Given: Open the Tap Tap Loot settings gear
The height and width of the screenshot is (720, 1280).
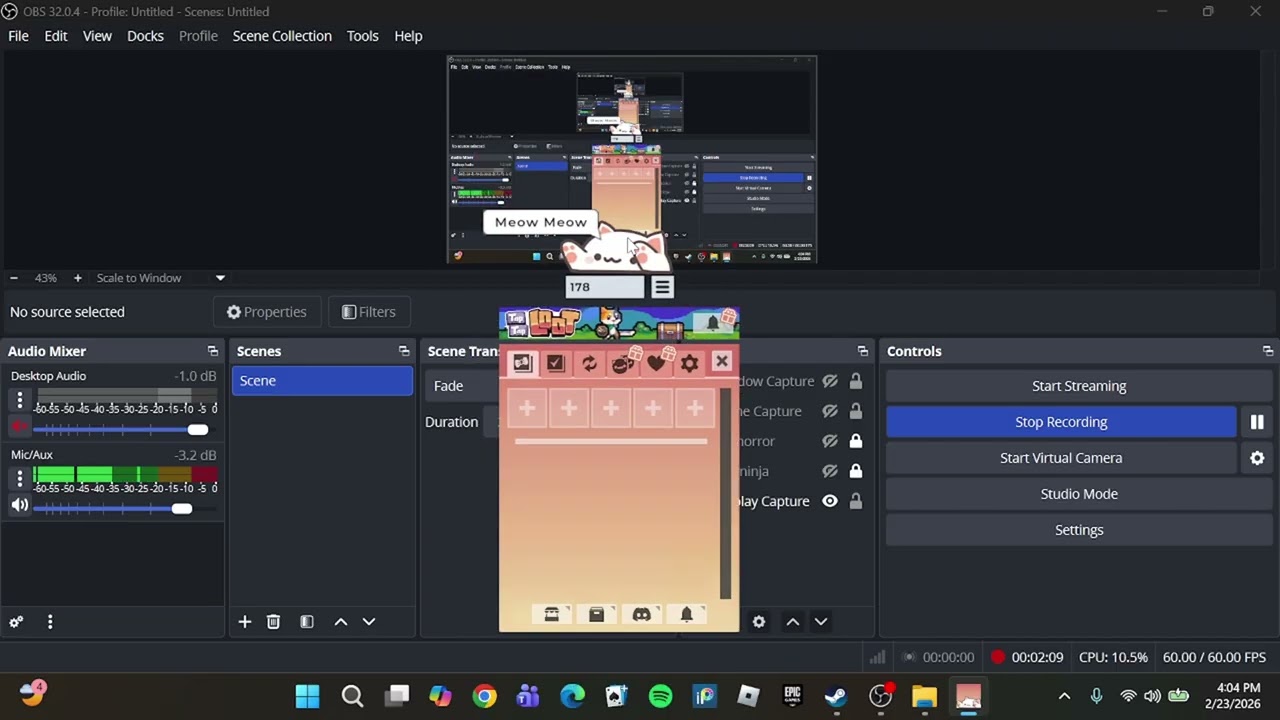Looking at the screenshot, I should pos(689,363).
